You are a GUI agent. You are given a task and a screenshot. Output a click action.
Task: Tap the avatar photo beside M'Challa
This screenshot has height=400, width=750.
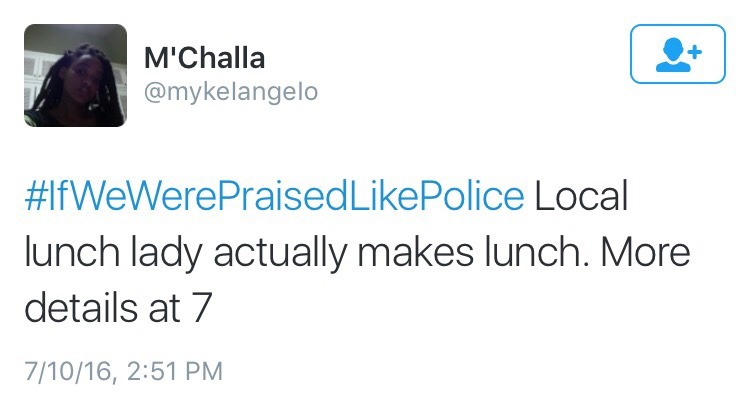pos(75,75)
